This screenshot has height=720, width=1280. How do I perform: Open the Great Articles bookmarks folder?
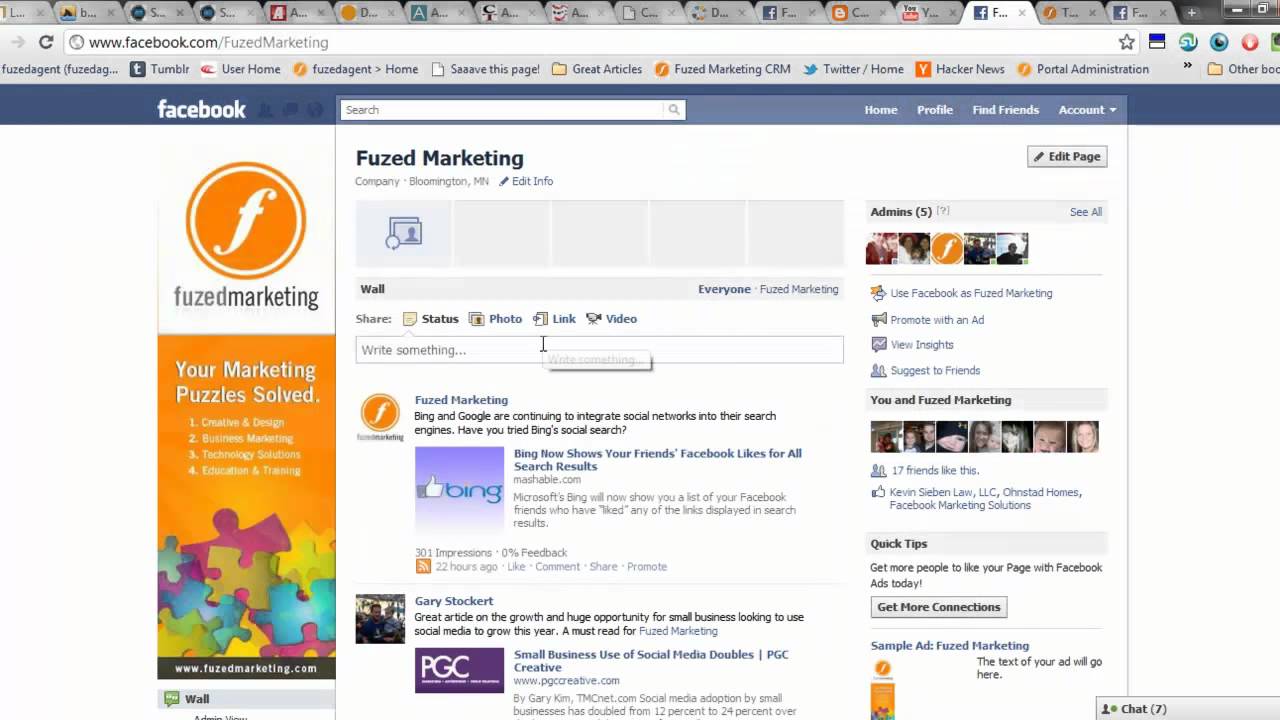pyautogui.click(x=597, y=69)
